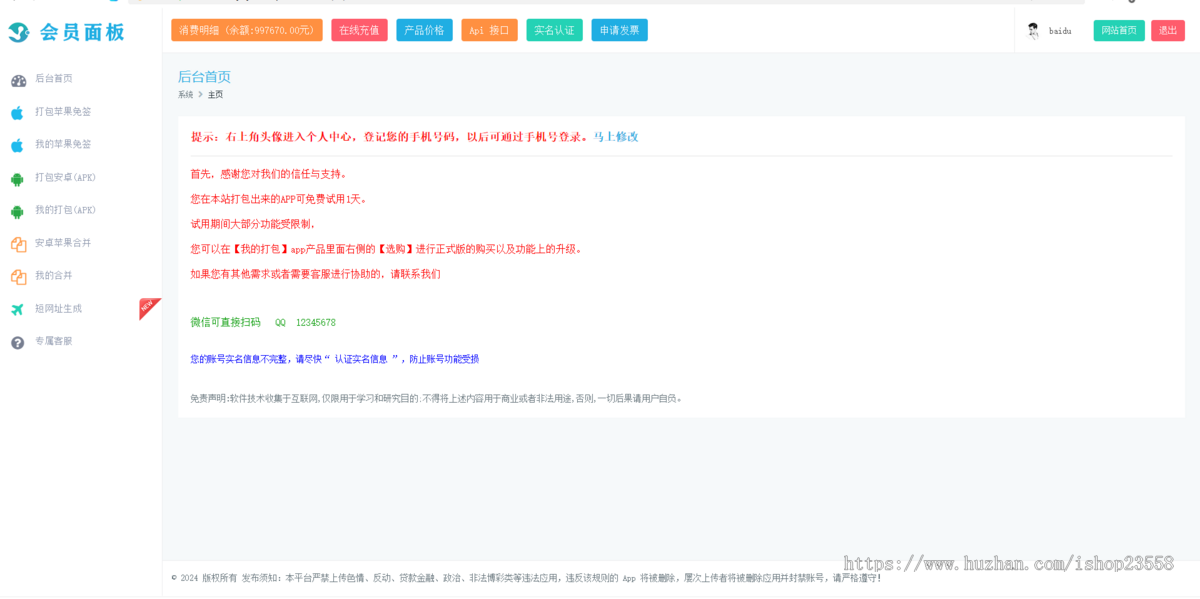Image resolution: width=1200 pixels, height=599 pixels.
Task: Go to 我的合并 in the sidebar
Action: point(54,275)
